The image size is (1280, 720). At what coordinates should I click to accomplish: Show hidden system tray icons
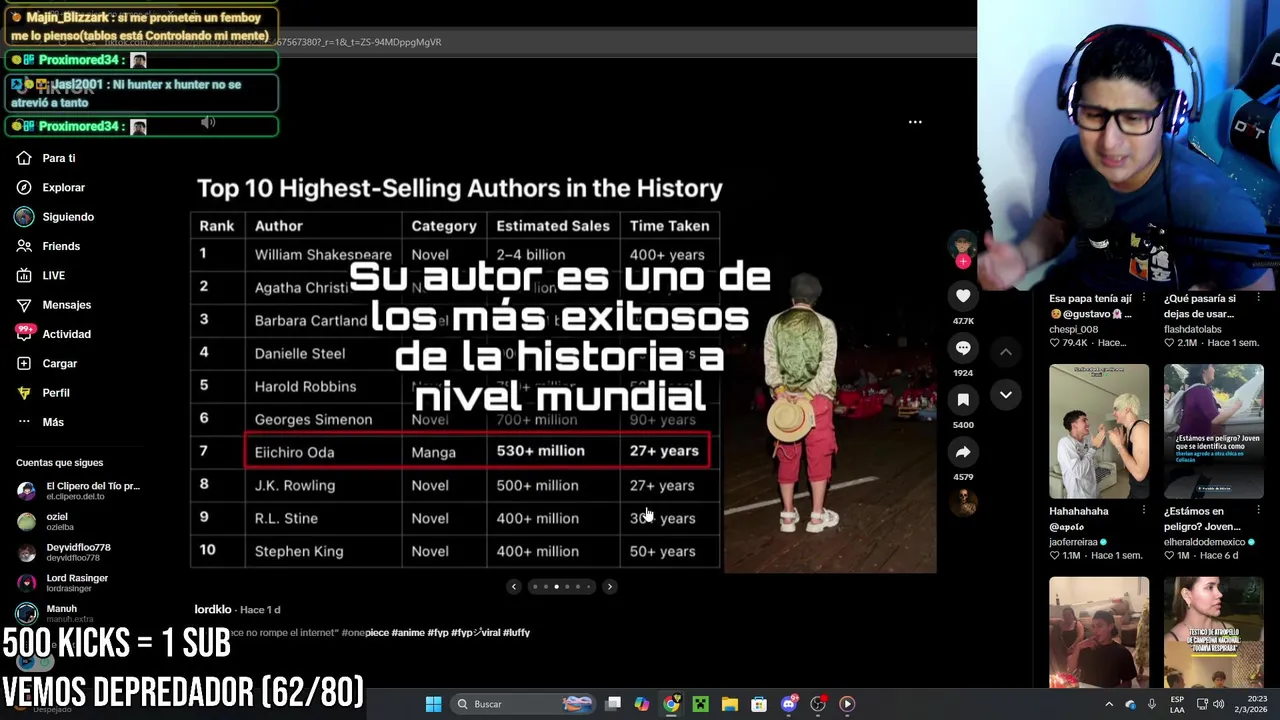(1108, 704)
